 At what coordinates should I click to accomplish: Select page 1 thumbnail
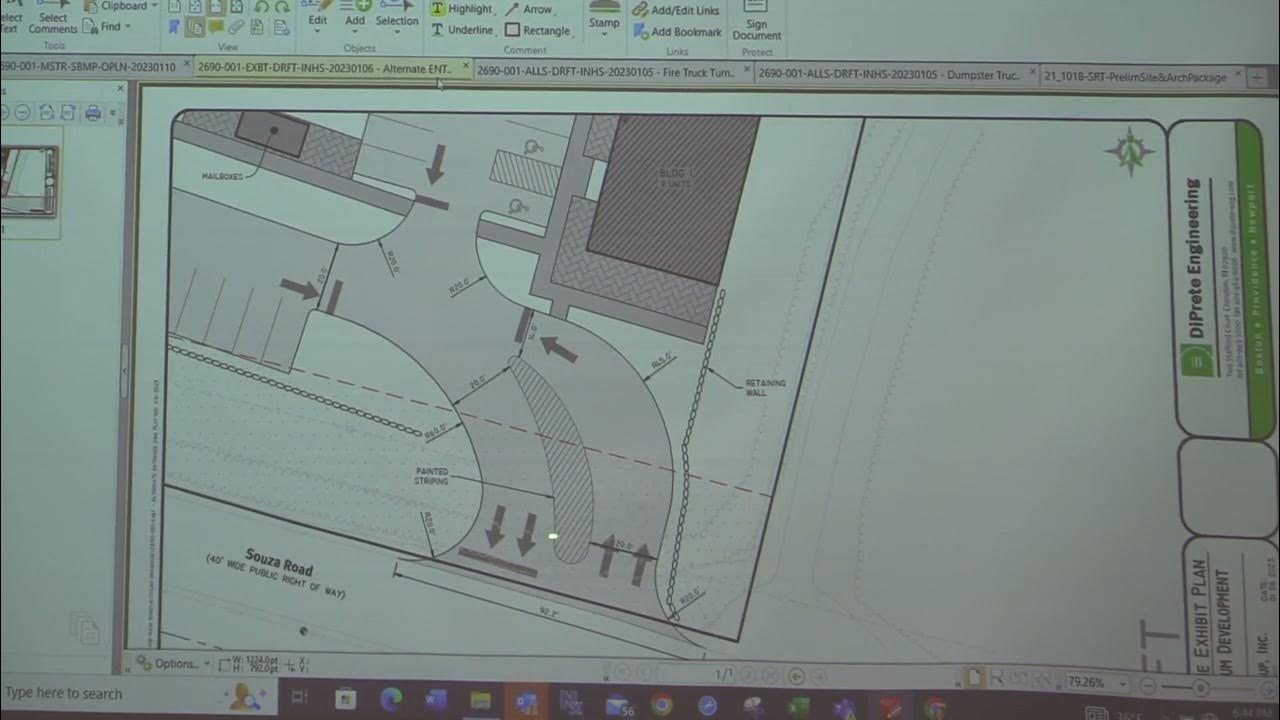29,183
